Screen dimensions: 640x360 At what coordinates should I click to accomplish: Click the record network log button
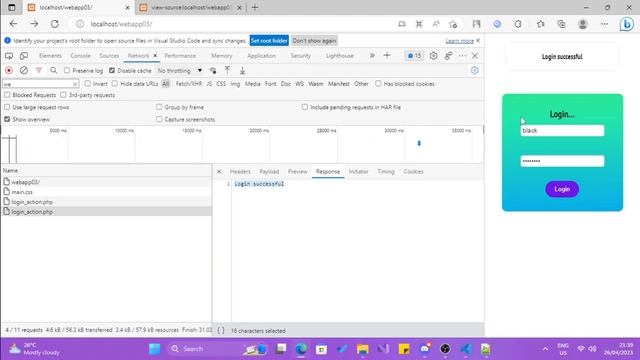[x=9, y=71]
